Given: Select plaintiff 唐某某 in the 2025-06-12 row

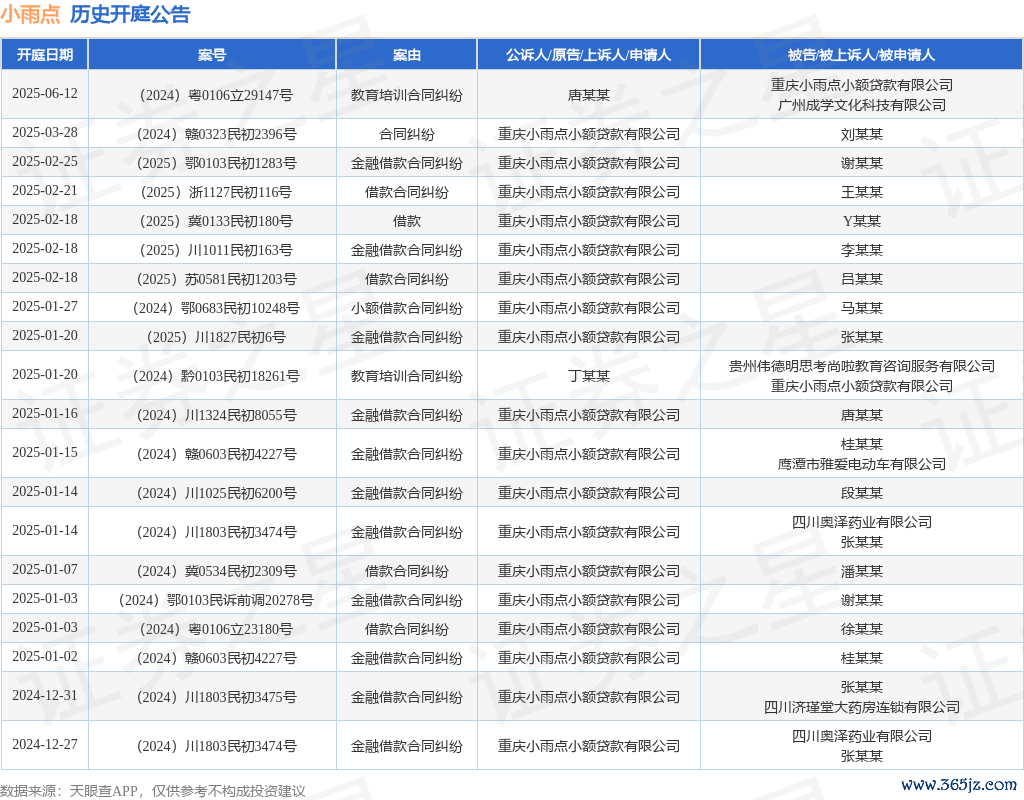Looking at the screenshot, I should pyautogui.click(x=588, y=95).
